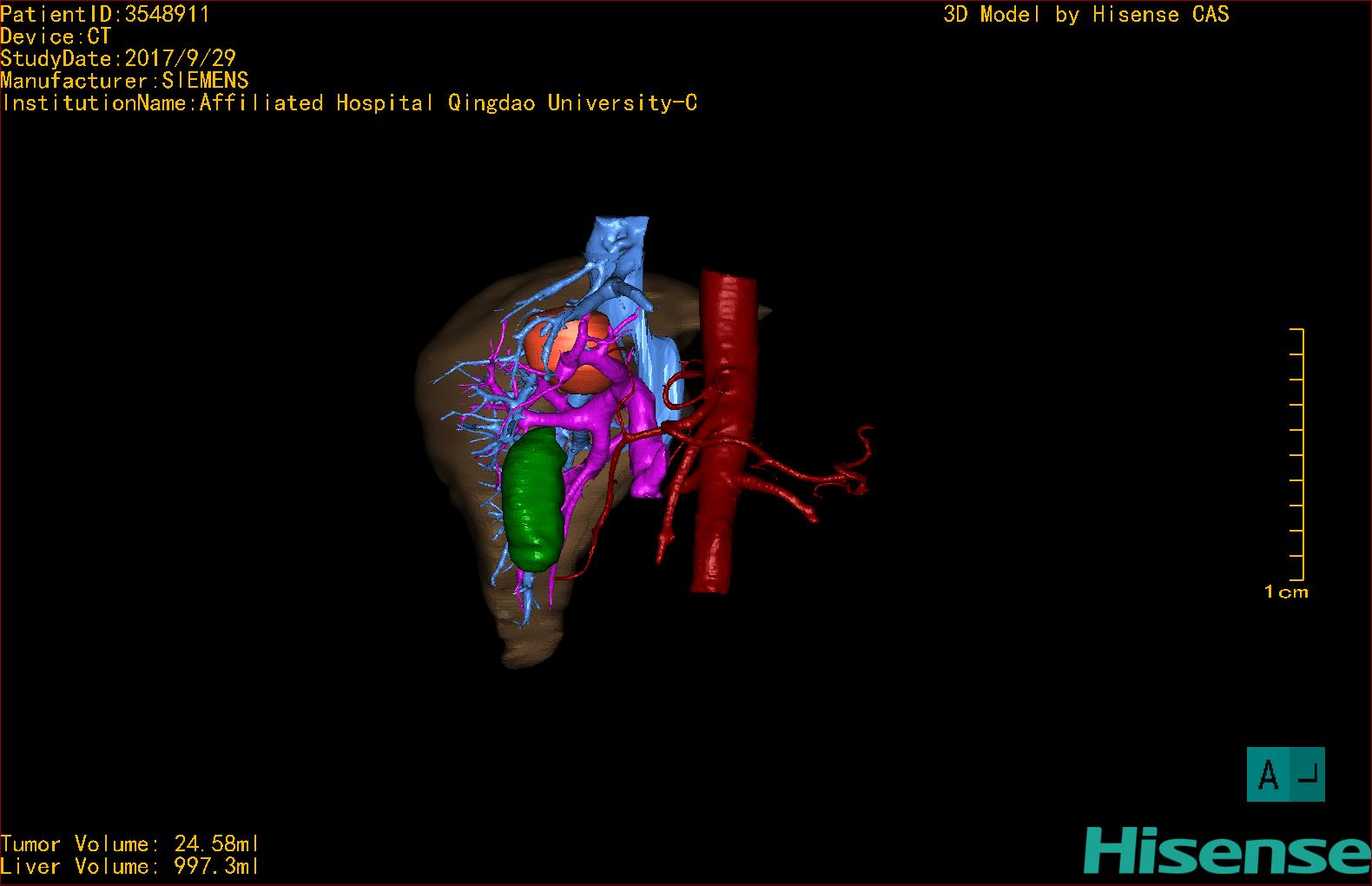Click the 'PatientID:3548911' text

tap(105, 14)
